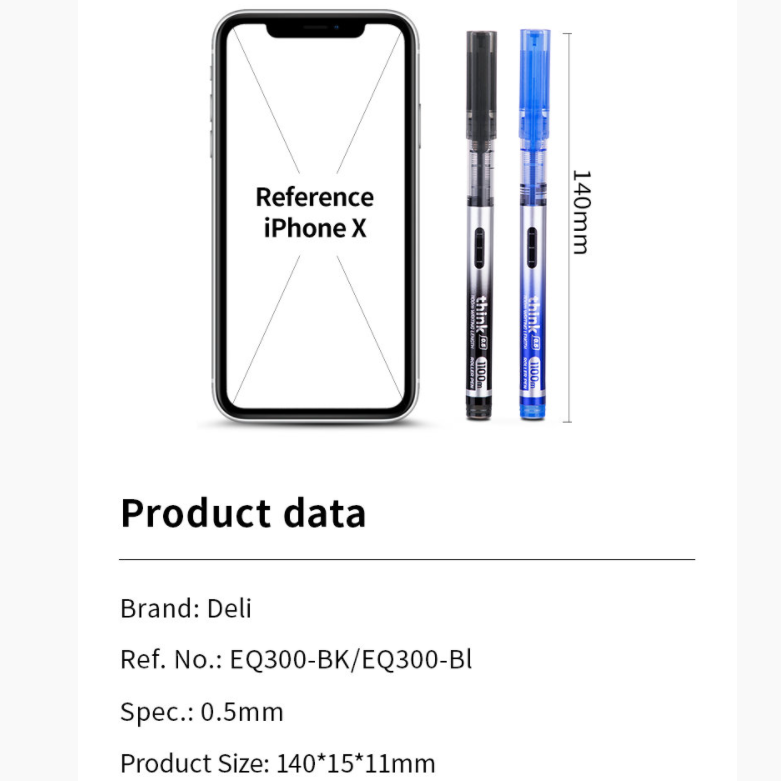Click the black roller pen image
Screen dimensions: 781x781
[x=481, y=225]
